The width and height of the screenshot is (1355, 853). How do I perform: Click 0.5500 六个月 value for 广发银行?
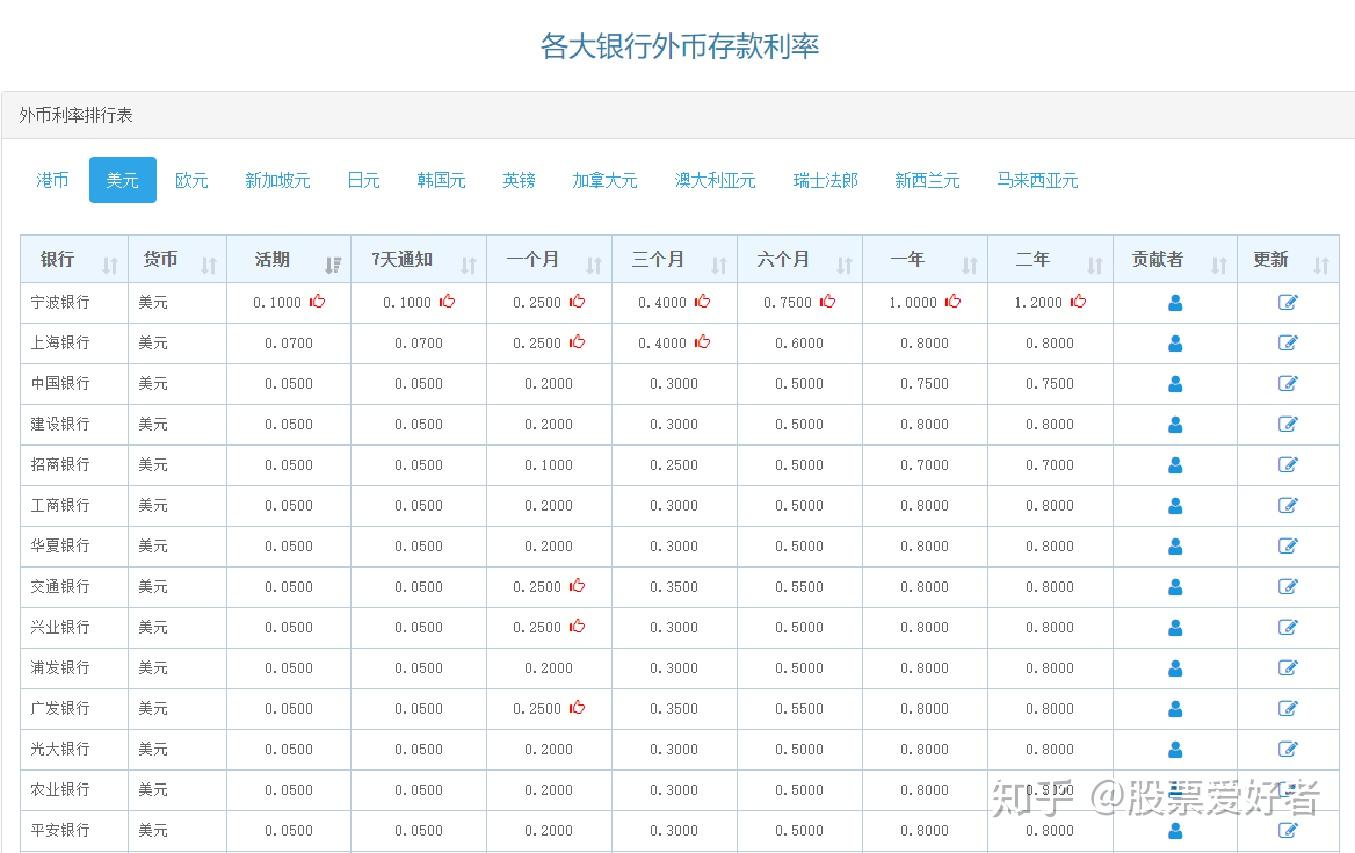click(x=800, y=709)
